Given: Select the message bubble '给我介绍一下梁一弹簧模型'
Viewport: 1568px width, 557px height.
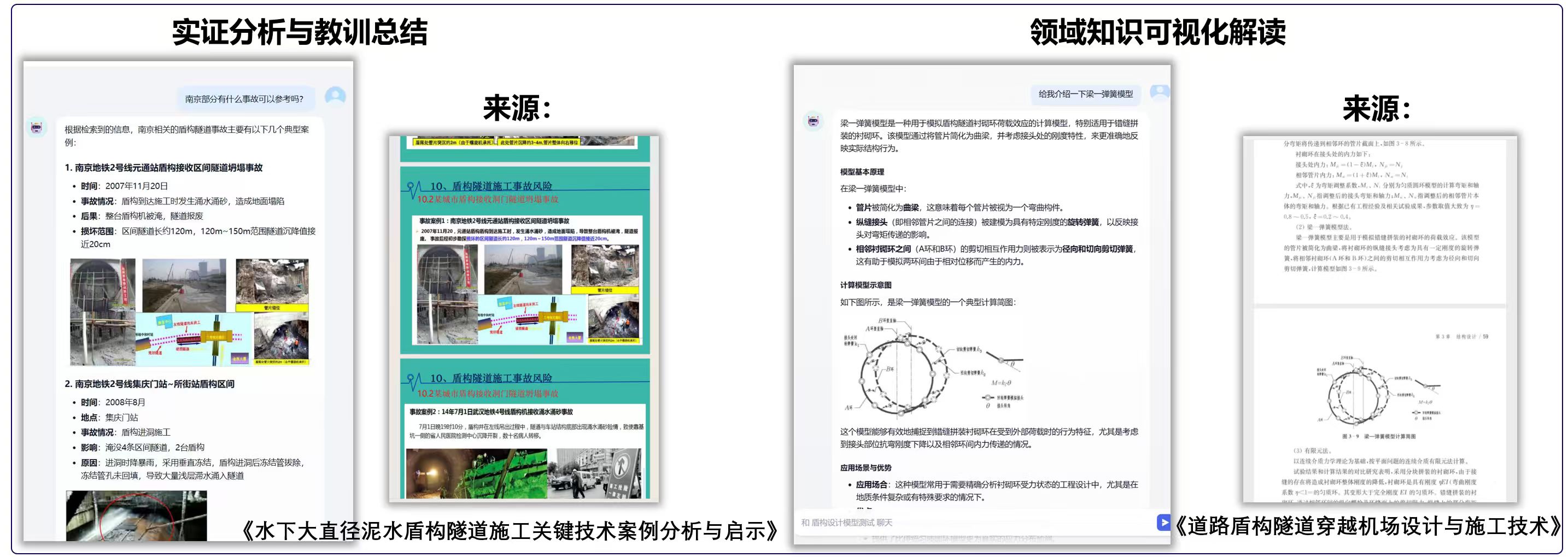Looking at the screenshot, I should (1085, 94).
